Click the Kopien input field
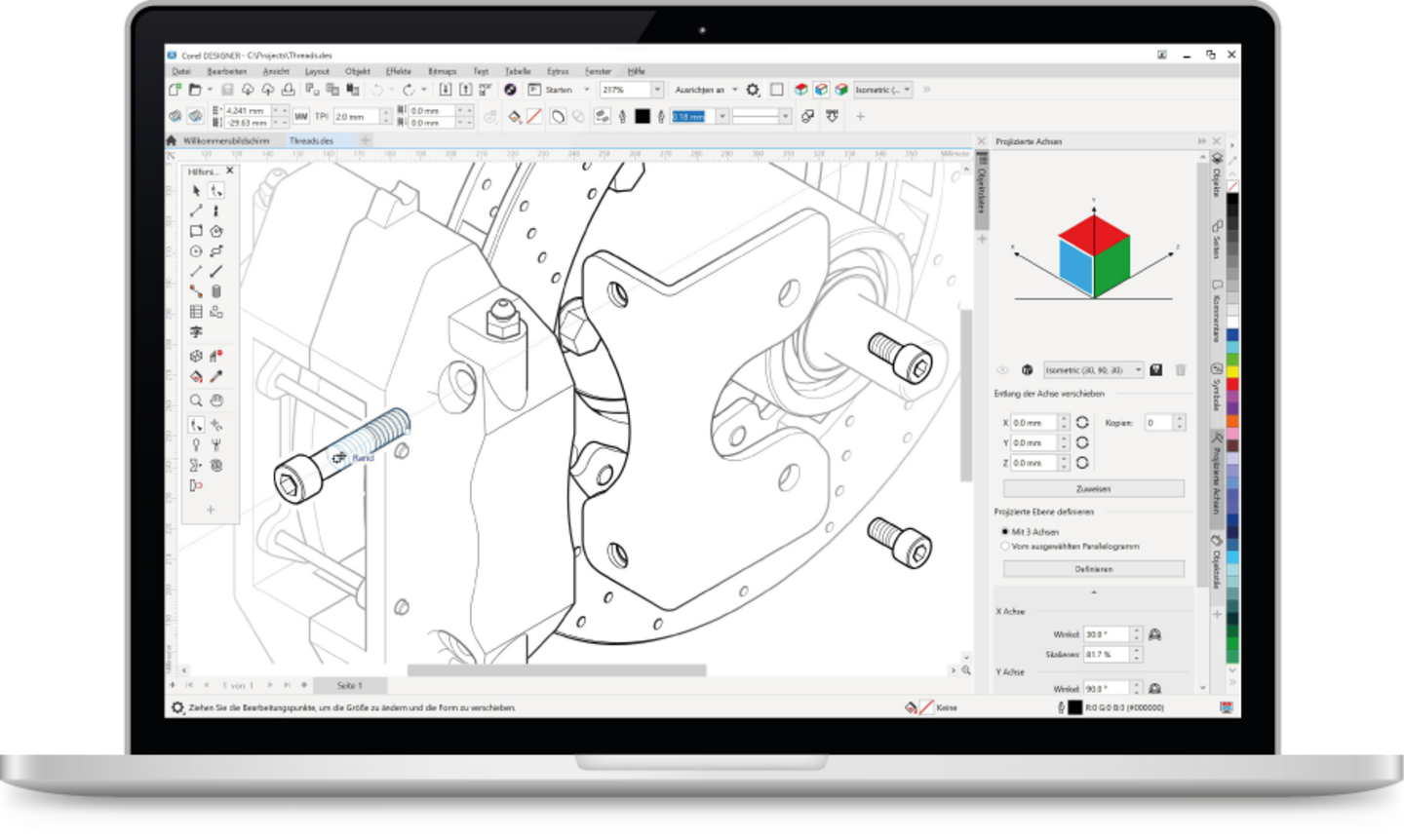1404x840 pixels. (1158, 423)
